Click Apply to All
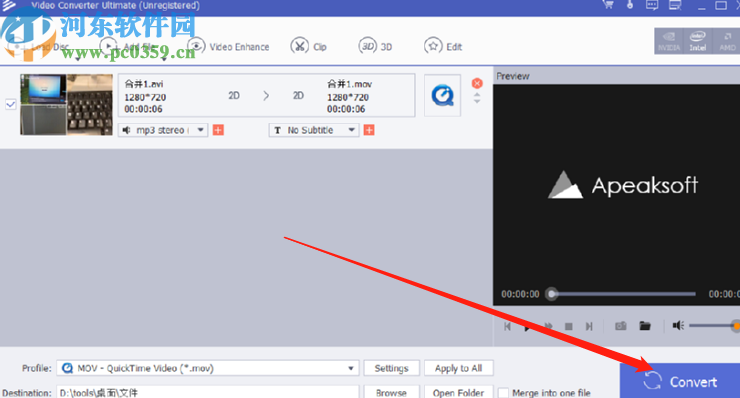 [458, 368]
